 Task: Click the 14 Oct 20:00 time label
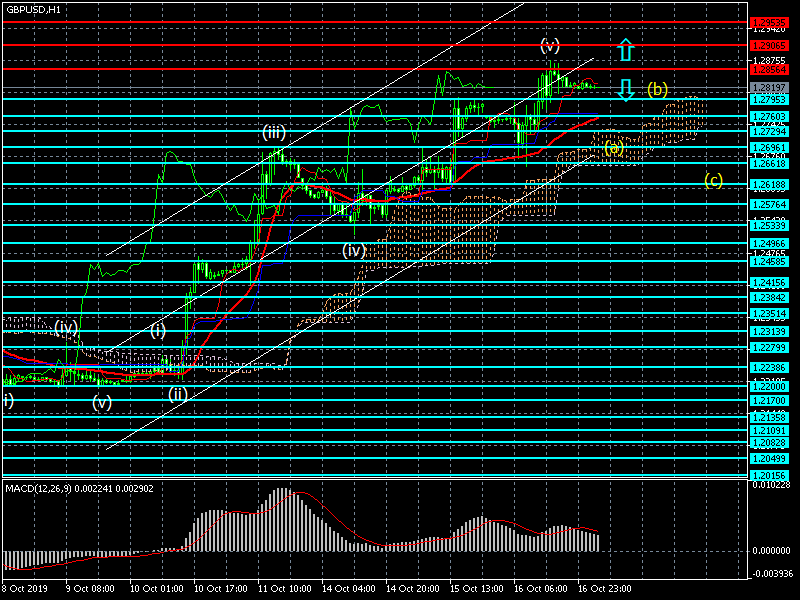[413, 588]
